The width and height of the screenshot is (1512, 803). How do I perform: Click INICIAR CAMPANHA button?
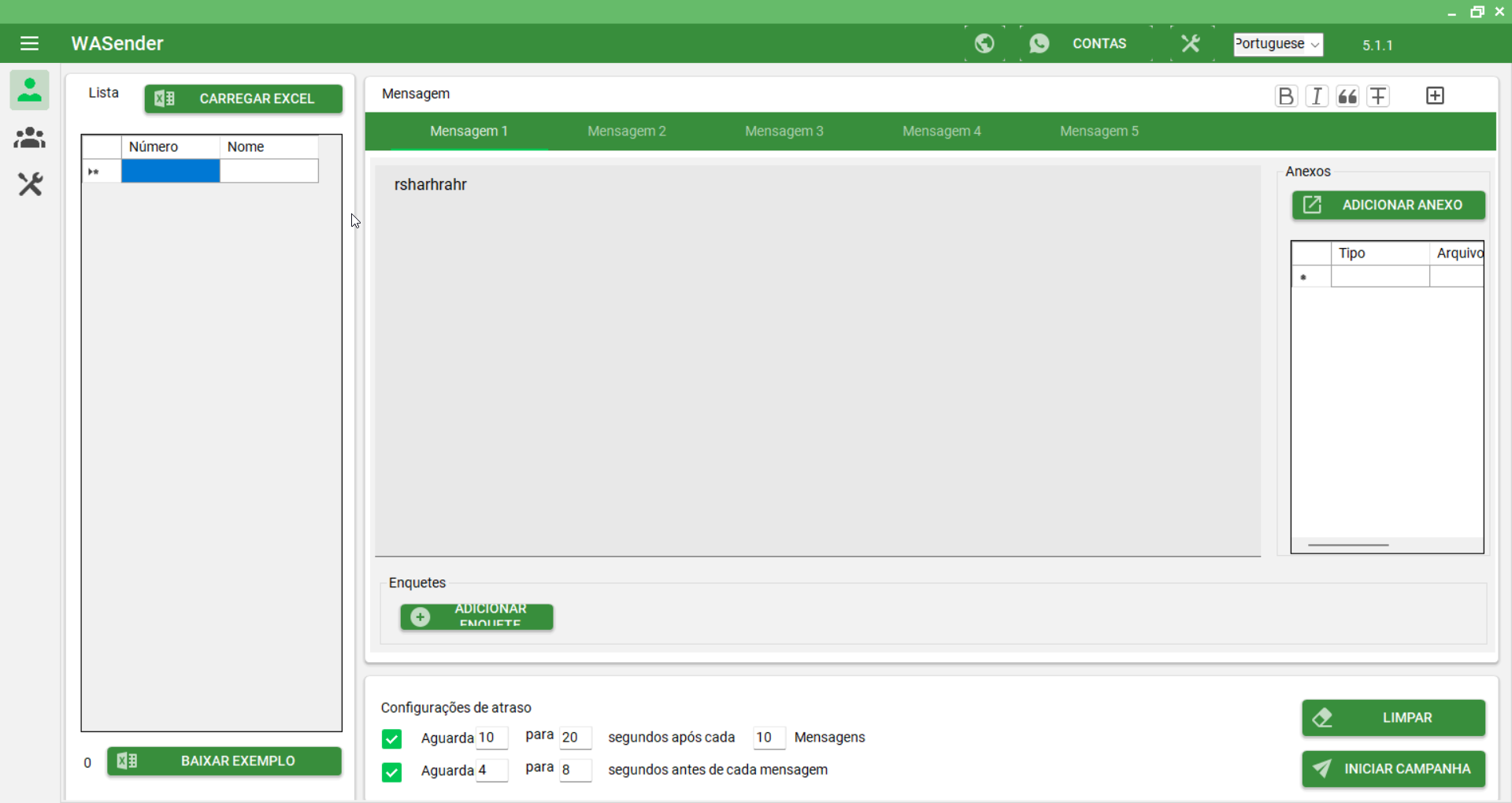tap(1393, 769)
